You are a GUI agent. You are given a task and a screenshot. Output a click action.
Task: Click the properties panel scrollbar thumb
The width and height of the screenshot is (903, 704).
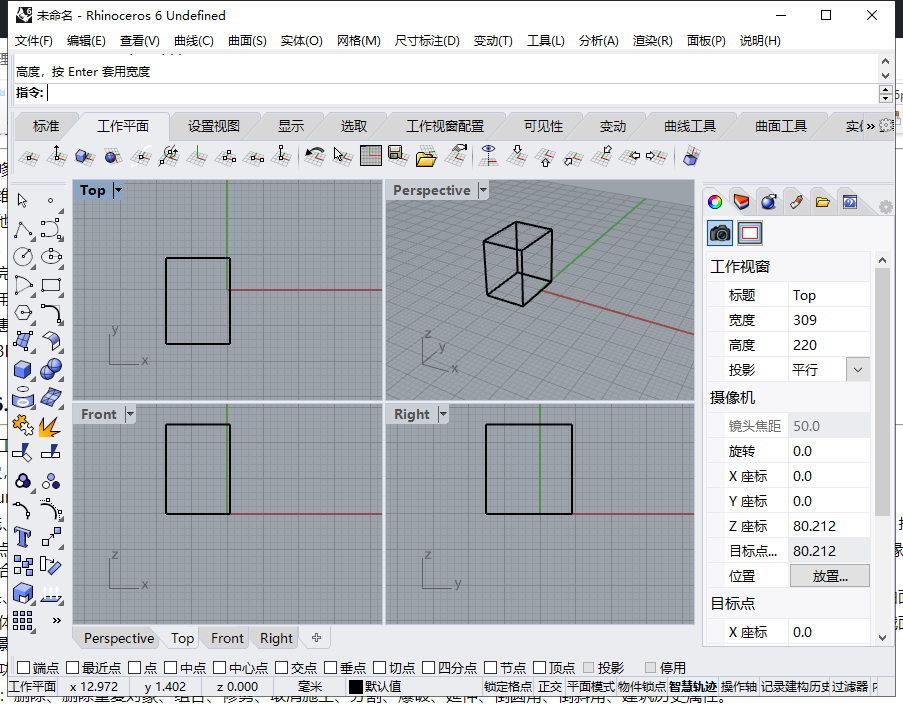click(882, 392)
